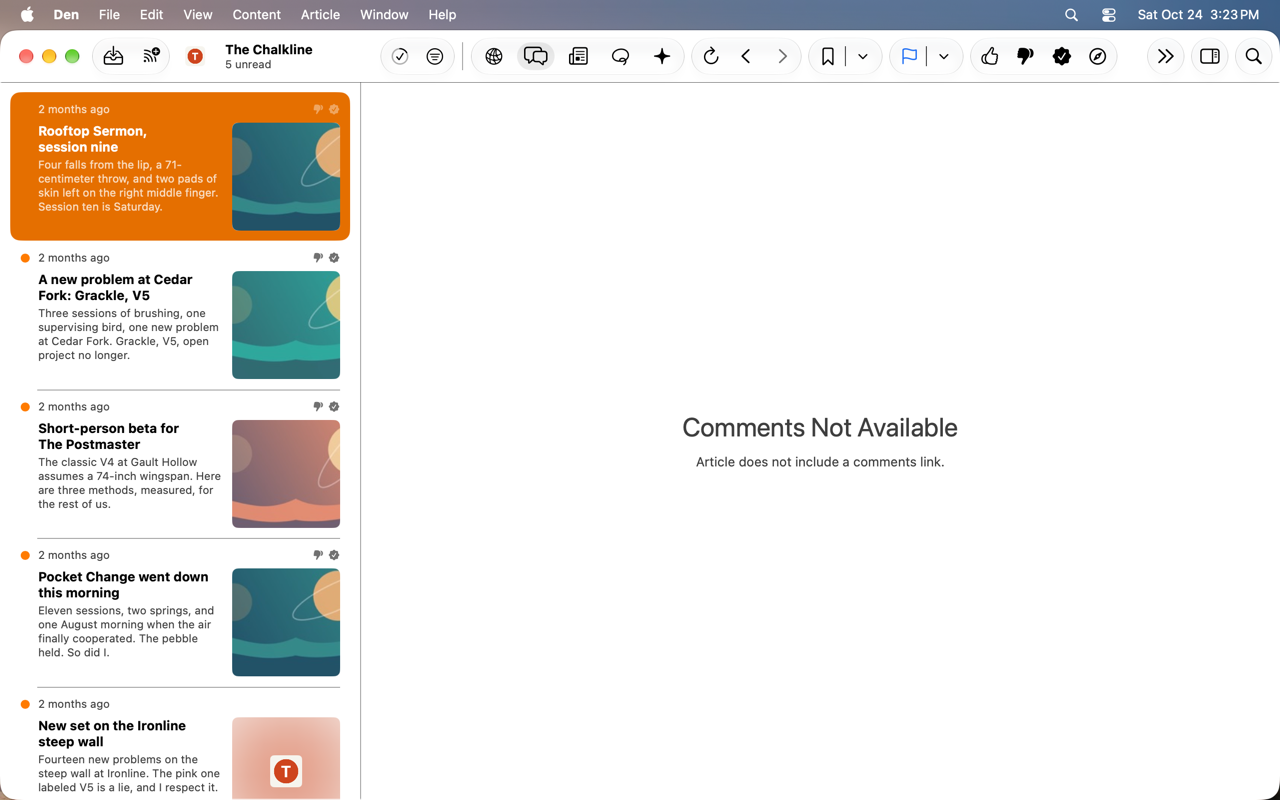Open the Content menu
Screen dimensions: 1280x800
[x=256, y=15]
